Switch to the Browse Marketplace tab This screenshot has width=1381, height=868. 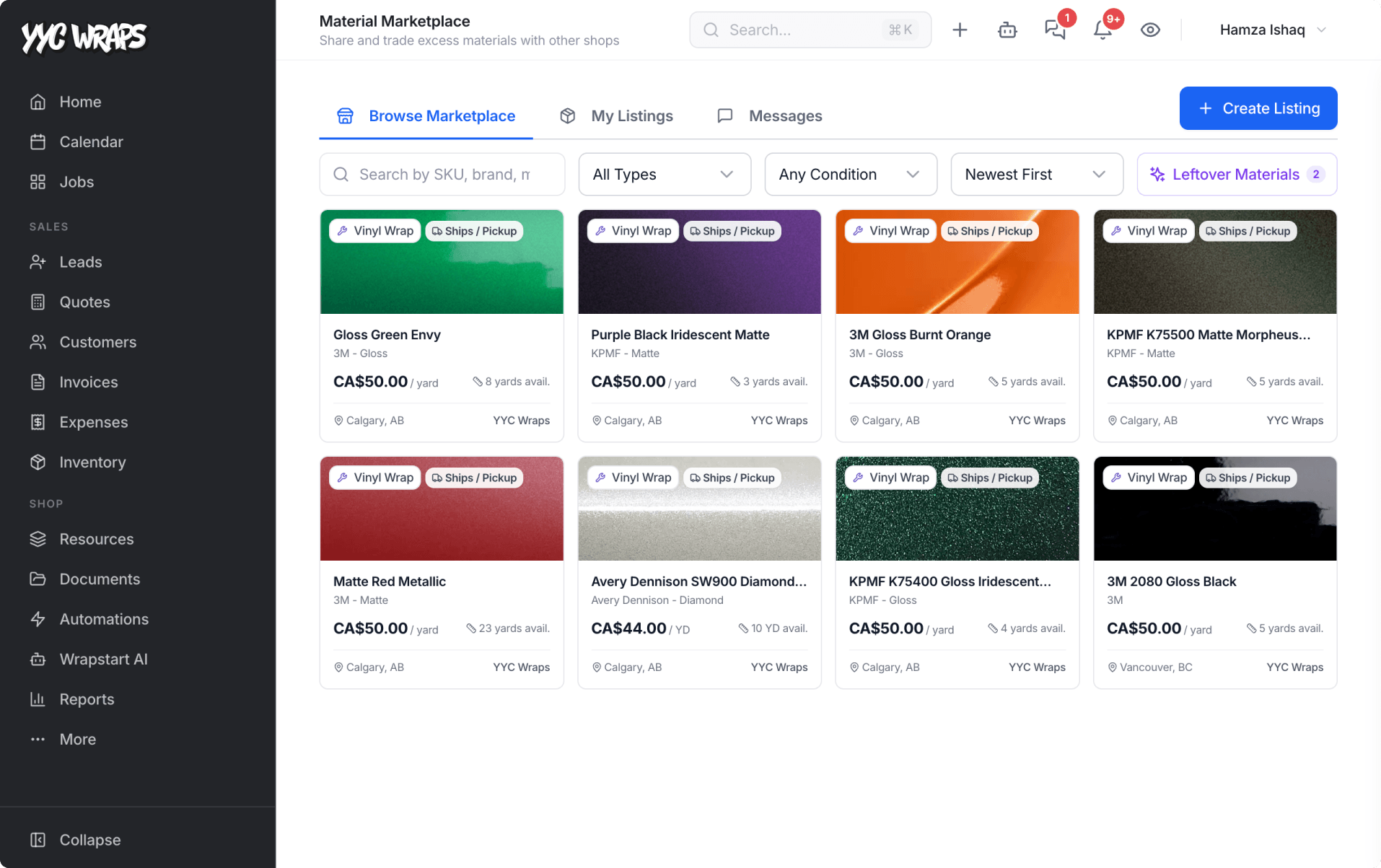pos(426,116)
